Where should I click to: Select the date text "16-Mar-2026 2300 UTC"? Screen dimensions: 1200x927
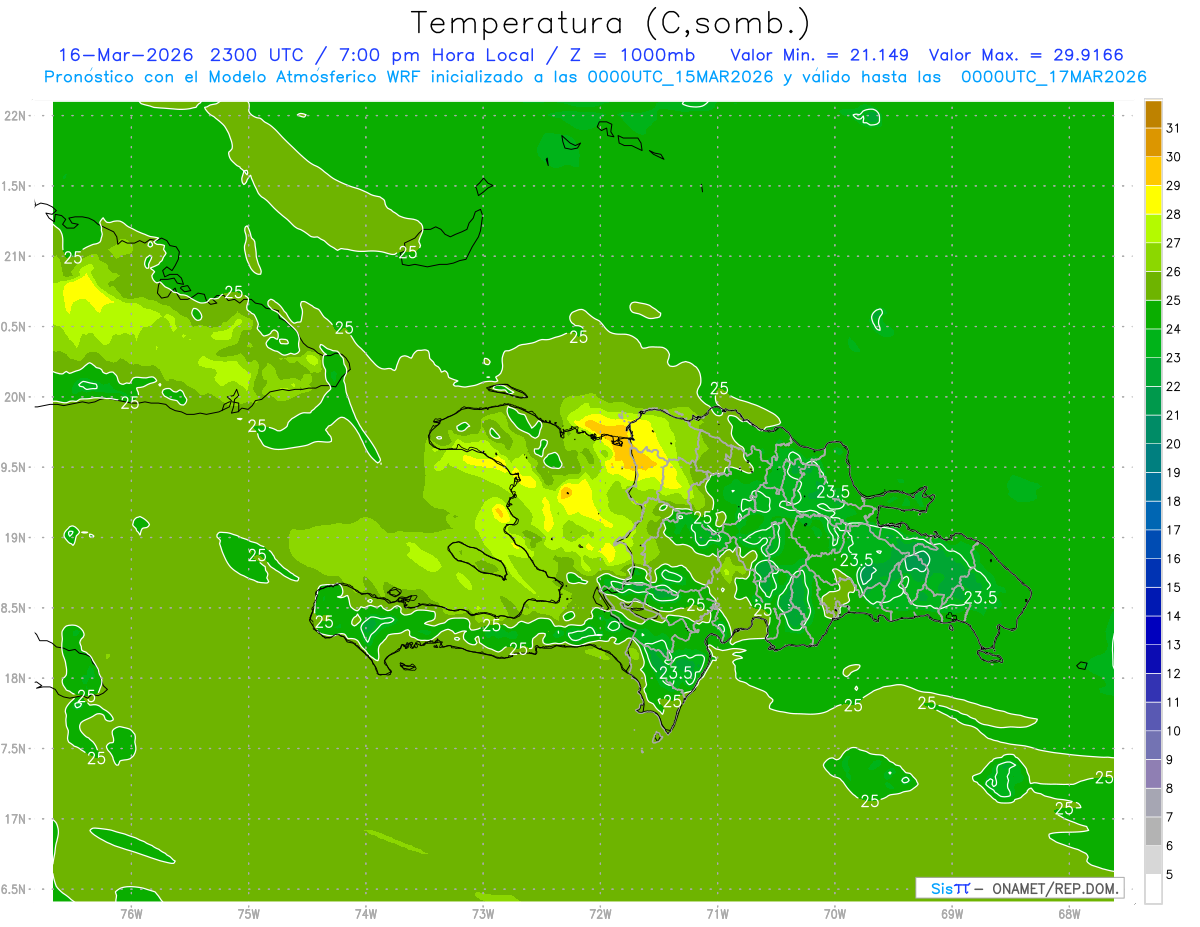183,55
